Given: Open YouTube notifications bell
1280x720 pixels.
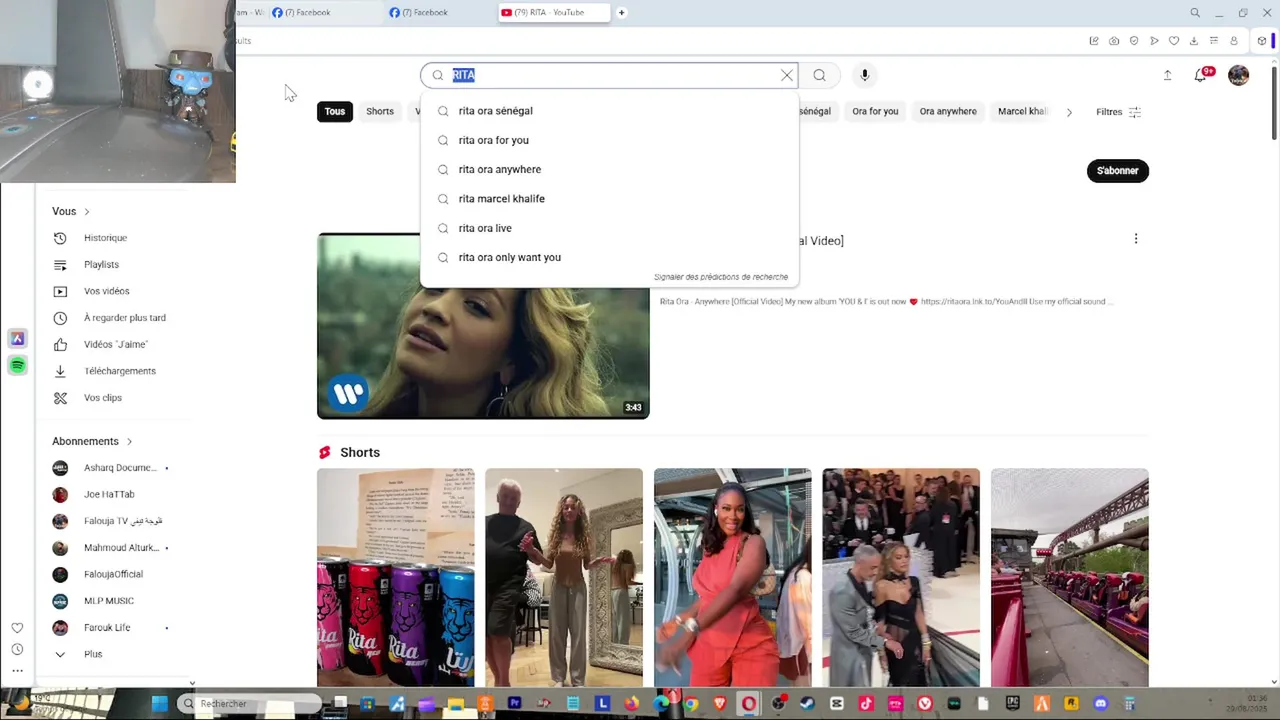Looking at the screenshot, I should pyautogui.click(x=1201, y=75).
